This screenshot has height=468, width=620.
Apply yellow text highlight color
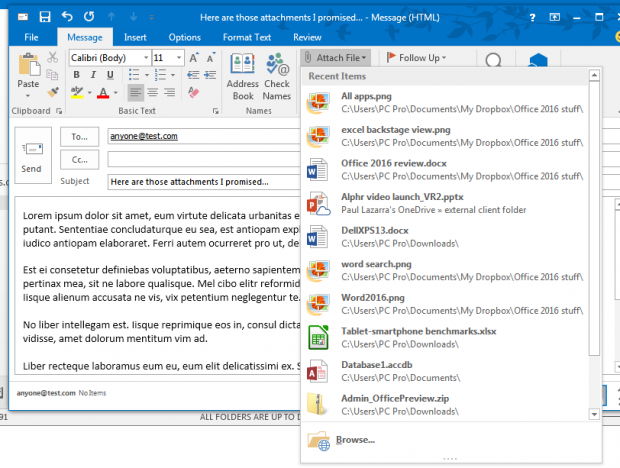click(x=77, y=92)
